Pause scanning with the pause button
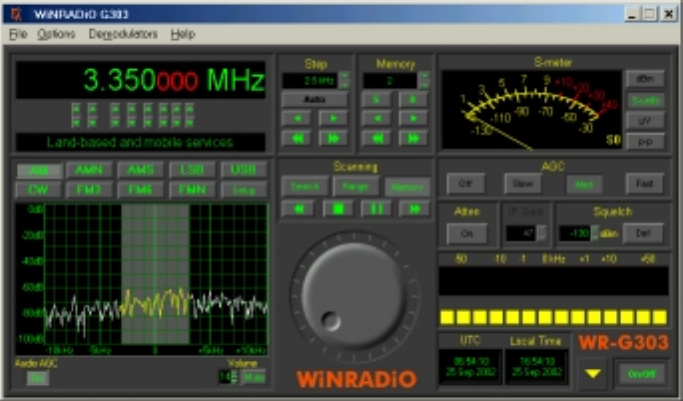 coord(376,209)
